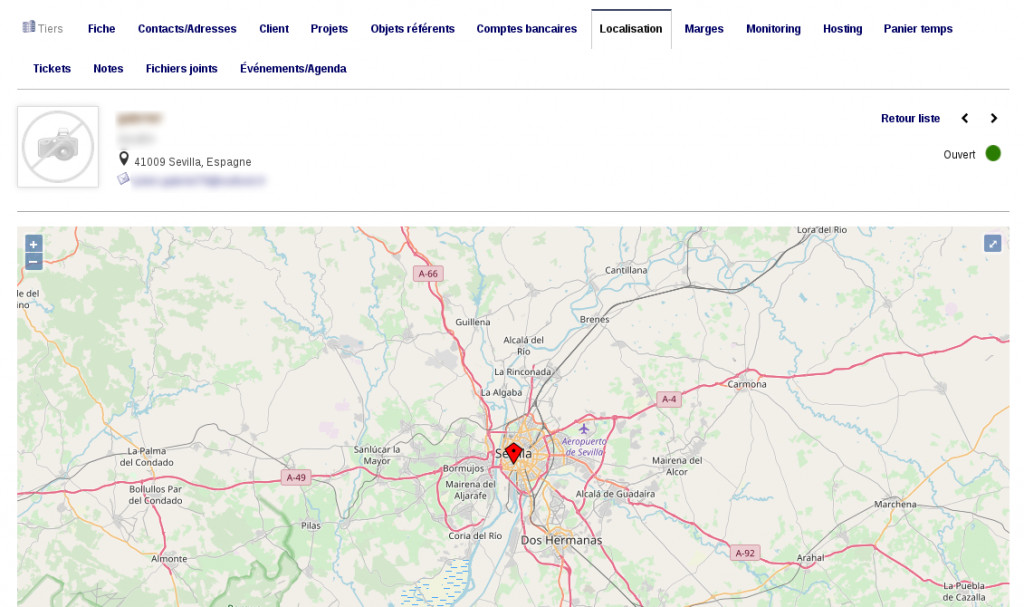The height and width of the screenshot is (607, 1024).
Task: Switch to the Monitoring tab
Action: tap(773, 29)
